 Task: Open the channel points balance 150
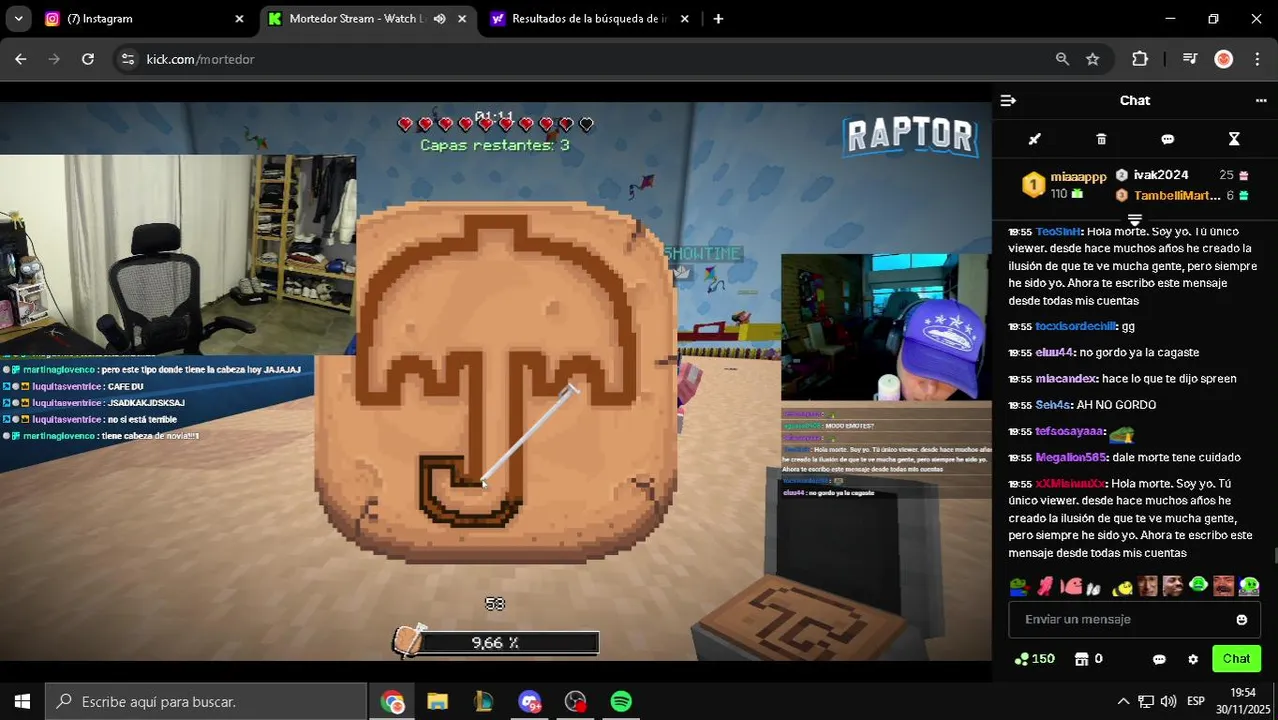pyautogui.click(x=1034, y=659)
